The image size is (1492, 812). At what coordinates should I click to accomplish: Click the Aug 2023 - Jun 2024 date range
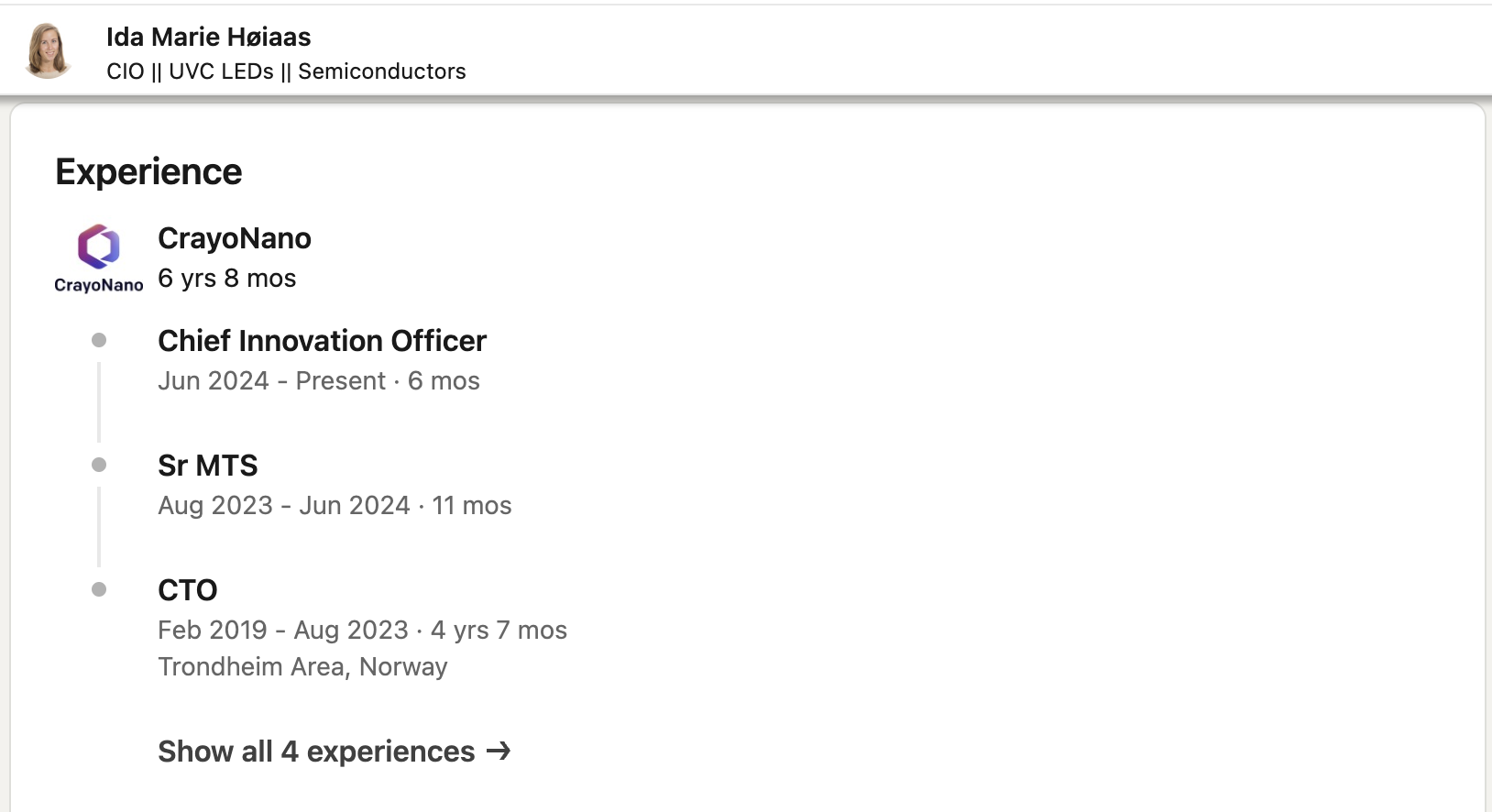284,506
